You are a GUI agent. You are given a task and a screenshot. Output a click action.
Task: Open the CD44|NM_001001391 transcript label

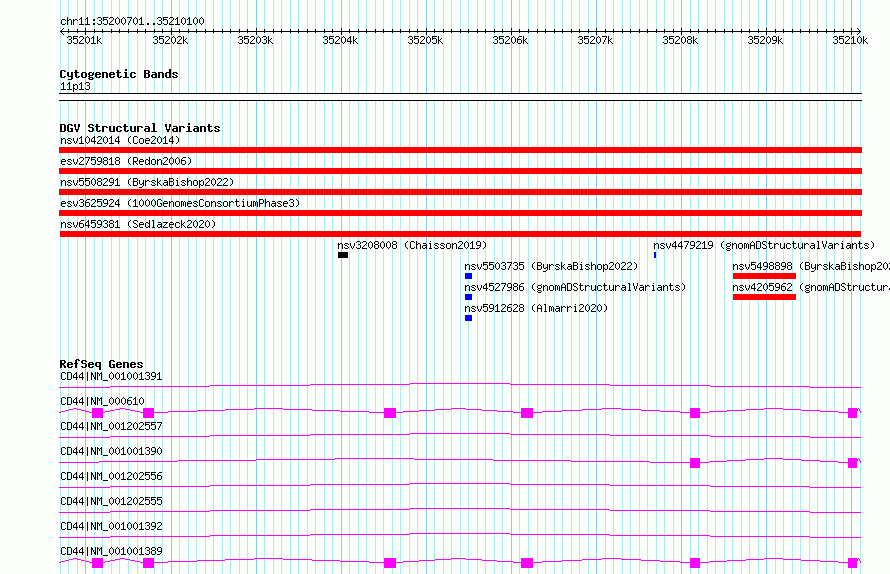click(111, 376)
